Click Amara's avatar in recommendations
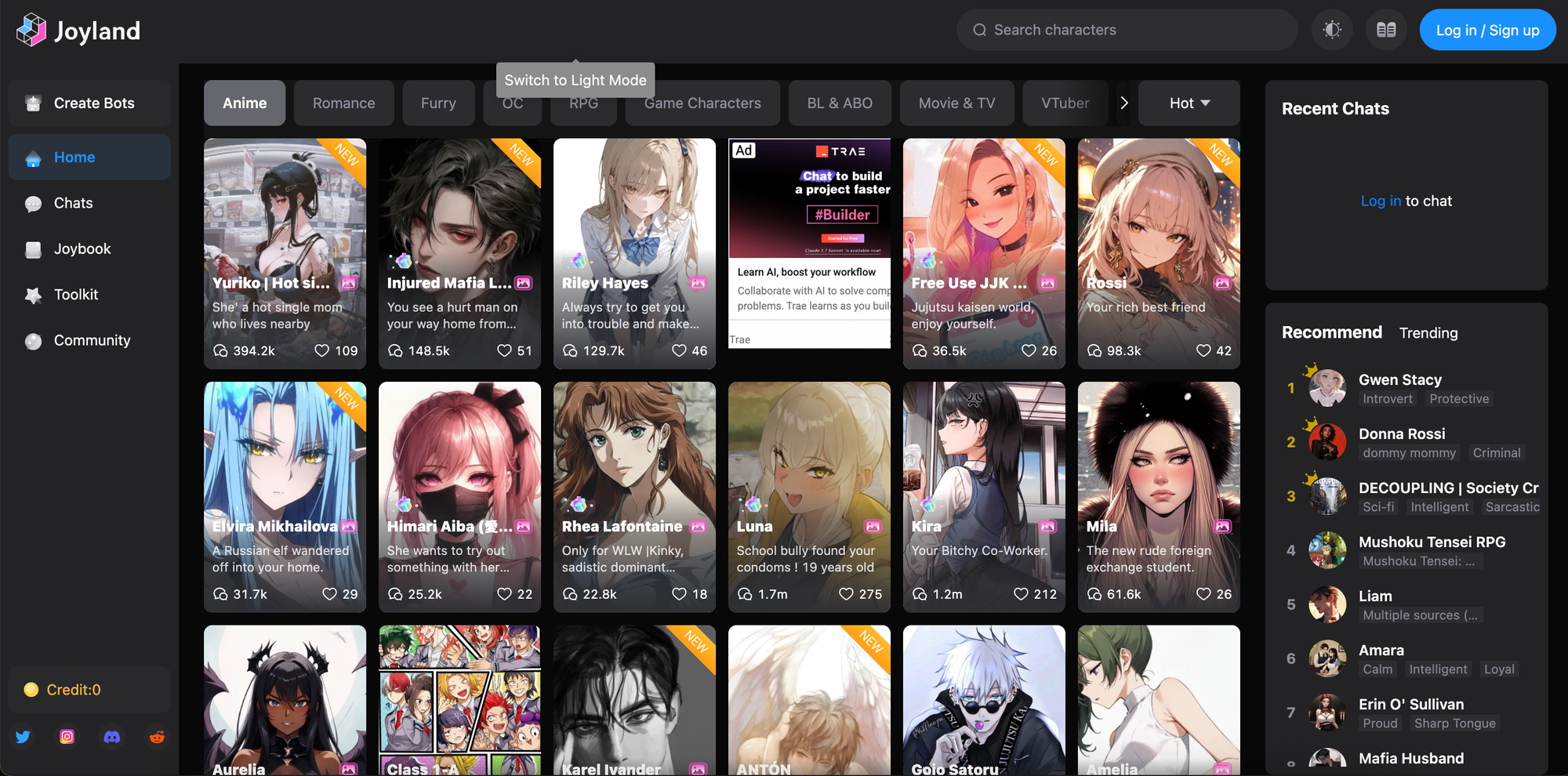Screen dimensions: 1568x776 (x=1327, y=658)
